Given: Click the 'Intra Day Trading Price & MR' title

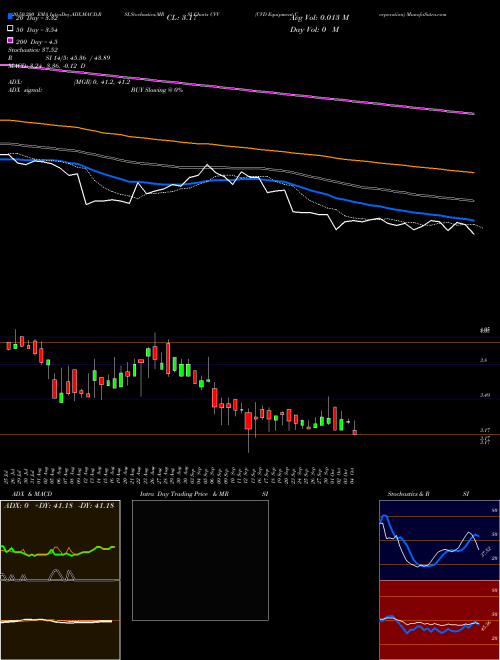Looking at the screenshot, I should pos(184,494).
